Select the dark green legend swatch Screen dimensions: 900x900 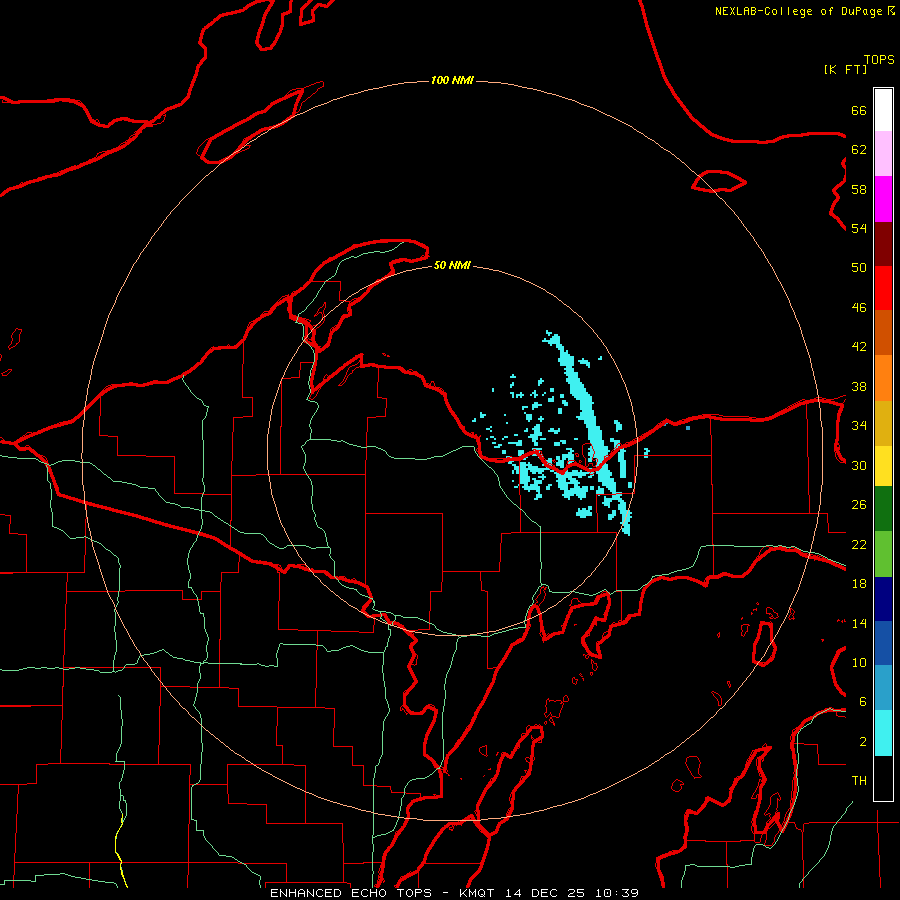point(883,508)
